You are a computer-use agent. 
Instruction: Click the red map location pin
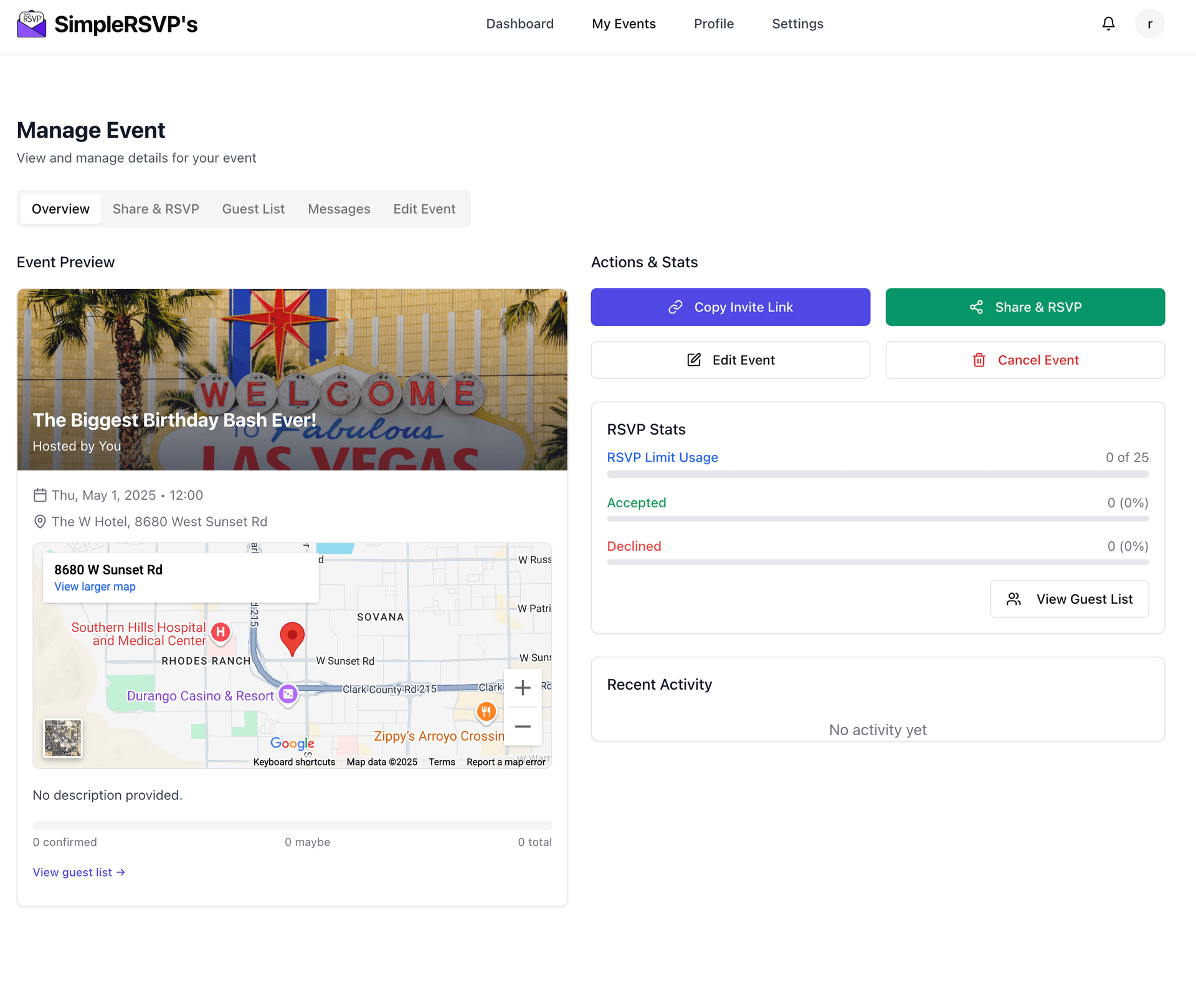pos(292,637)
